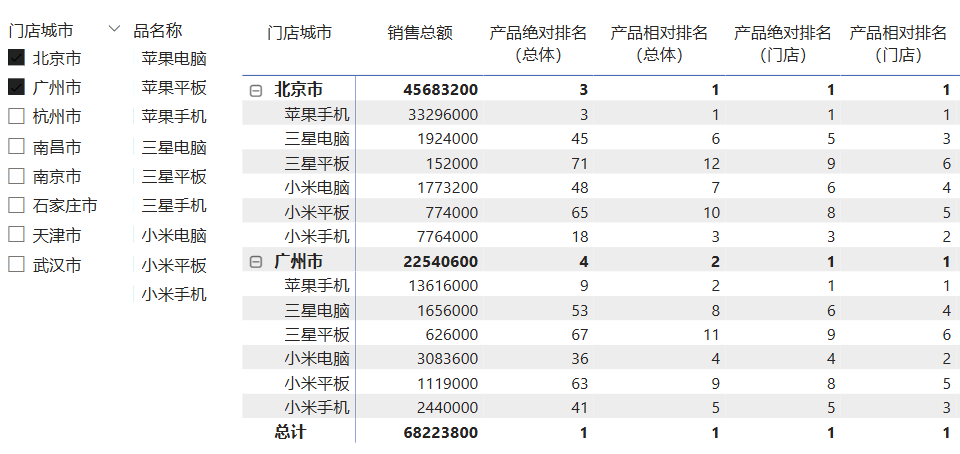960x454 pixels.
Task: Click the 626000 sales cell
Action: [452, 335]
